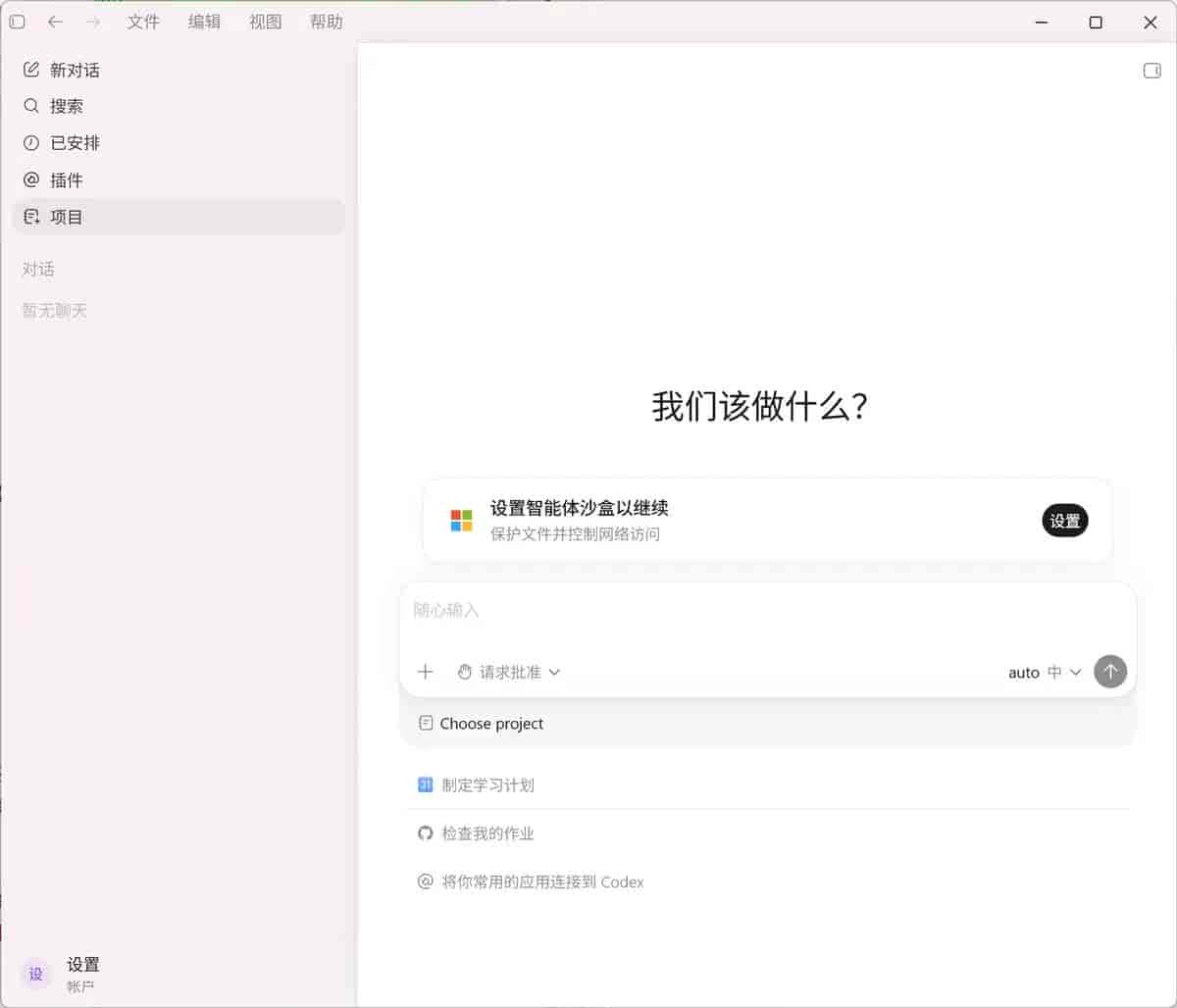The height and width of the screenshot is (1008, 1177).
Task: Close the application window
Action: pos(1151,22)
